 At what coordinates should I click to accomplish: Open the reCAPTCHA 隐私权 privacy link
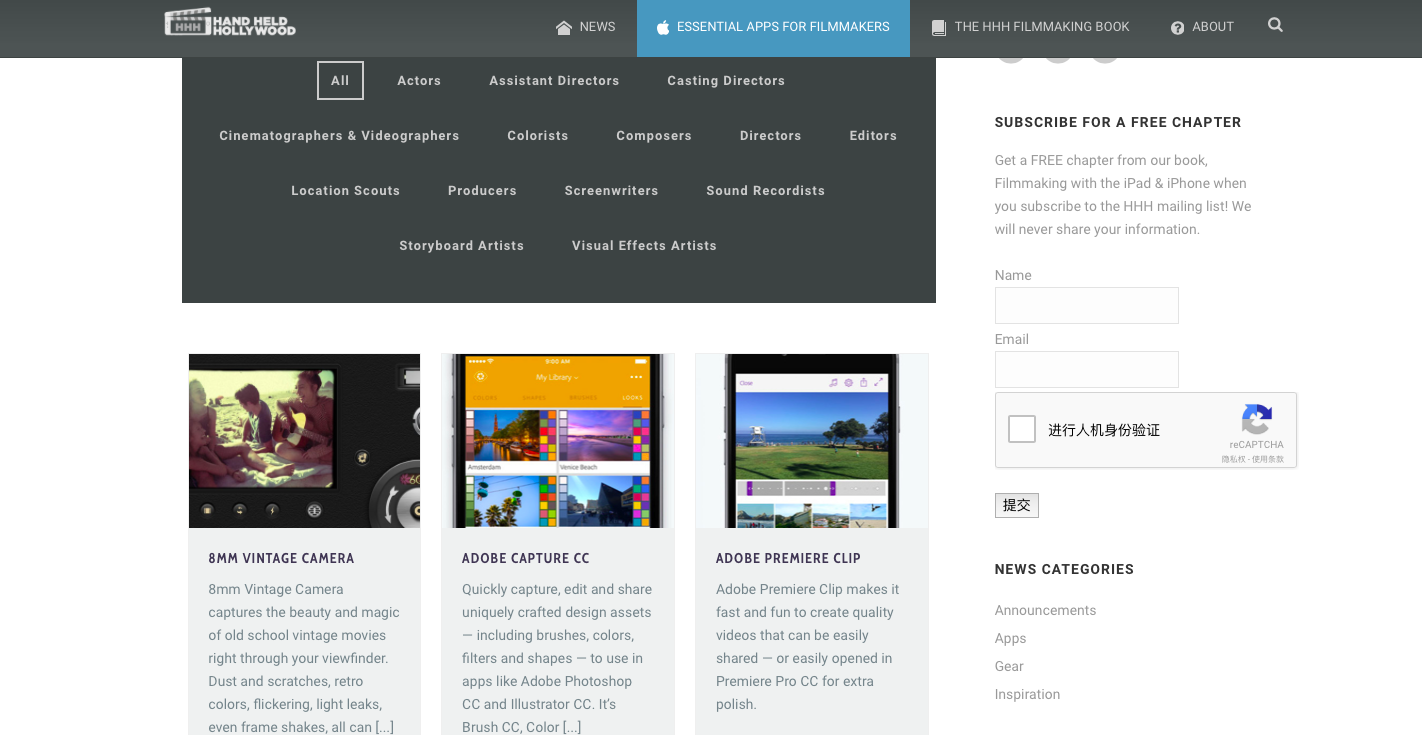(1234, 459)
